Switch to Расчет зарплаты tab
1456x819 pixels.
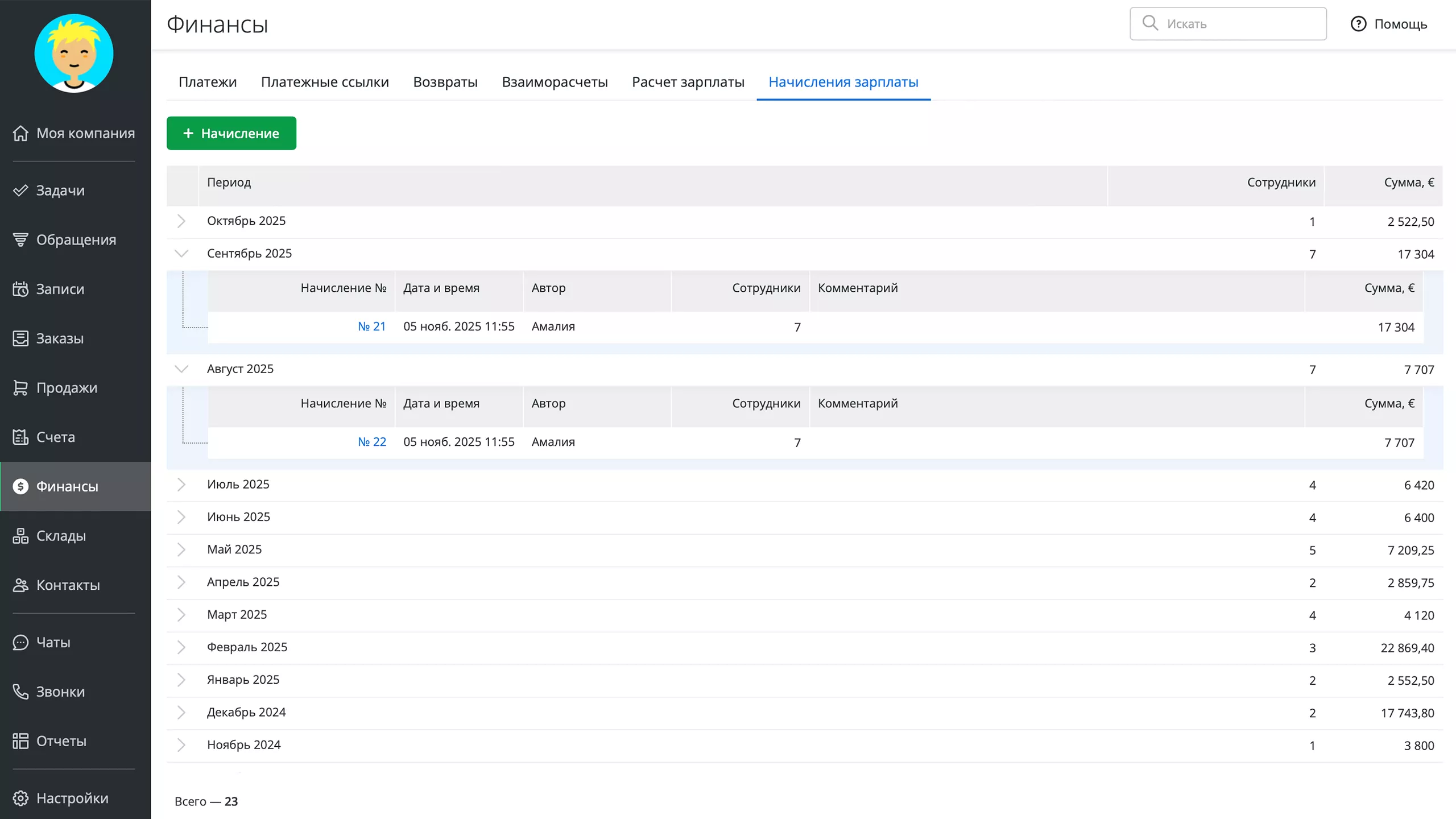(688, 82)
